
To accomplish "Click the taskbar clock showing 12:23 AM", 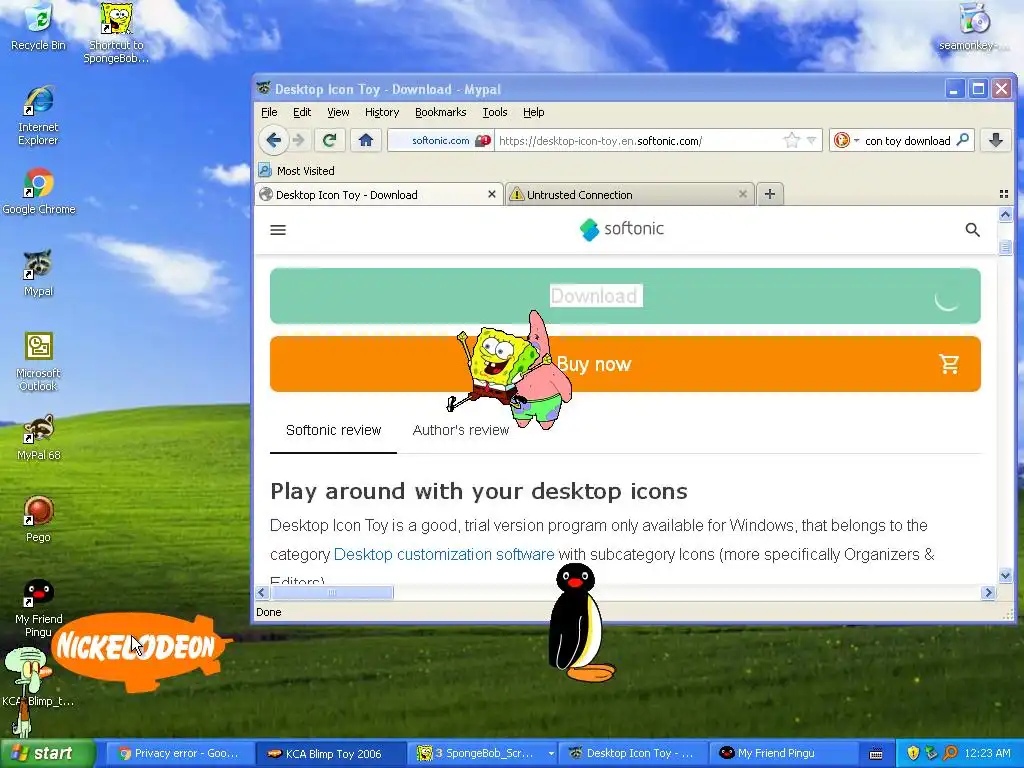I will tap(987, 753).
